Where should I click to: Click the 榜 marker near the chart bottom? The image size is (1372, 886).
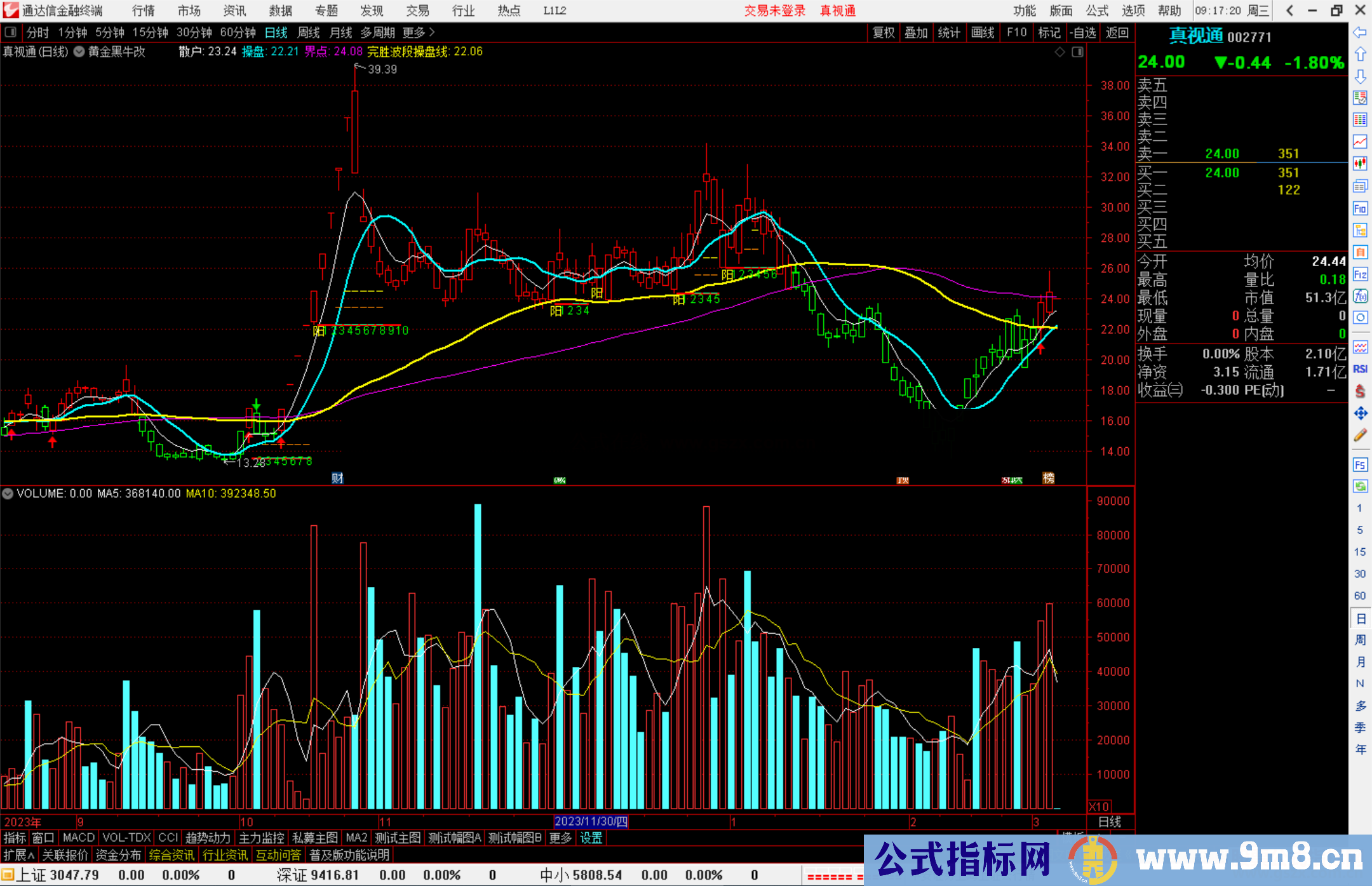coord(1049,478)
